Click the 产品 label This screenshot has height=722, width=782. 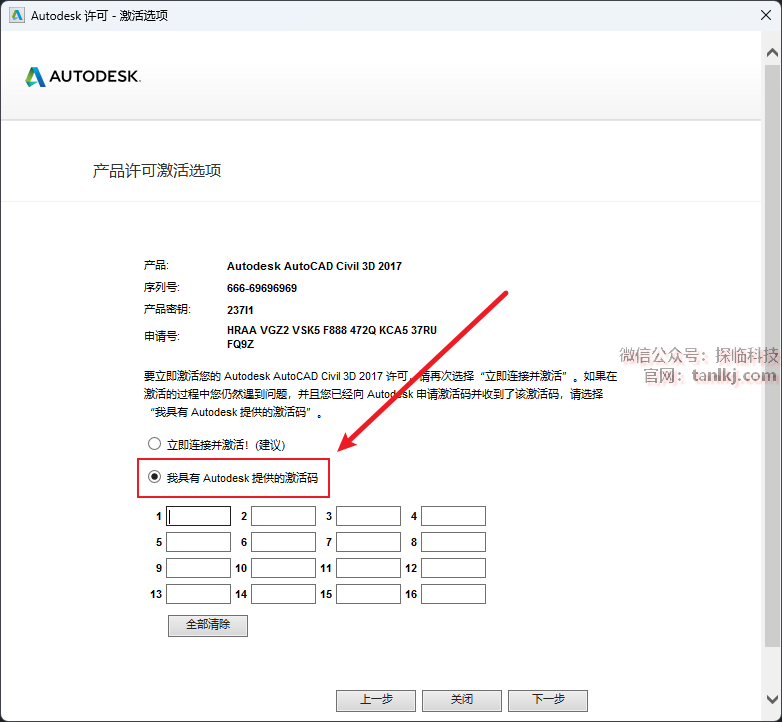point(156,265)
